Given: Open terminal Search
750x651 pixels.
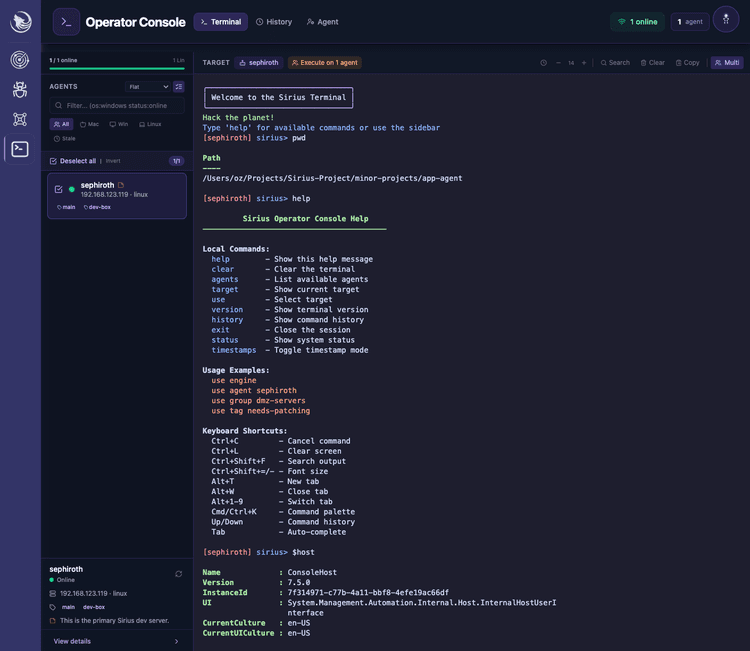Looking at the screenshot, I should tap(615, 63).
